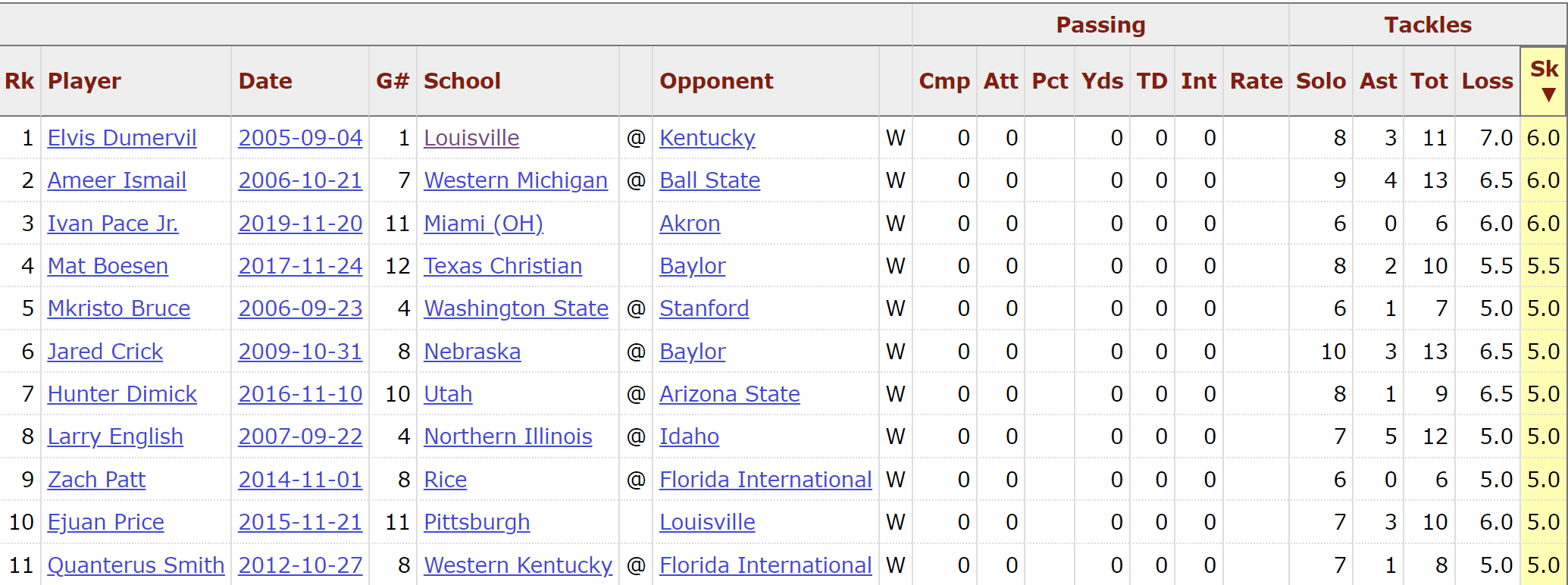Open Jared Crick player page

pyautogui.click(x=105, y=352)
